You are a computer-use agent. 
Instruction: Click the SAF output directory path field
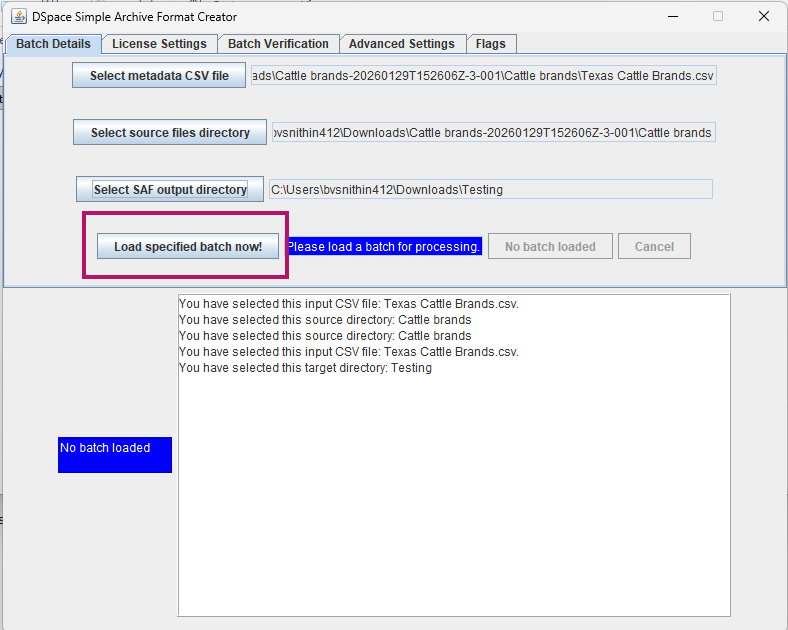[x=490, y=189]
